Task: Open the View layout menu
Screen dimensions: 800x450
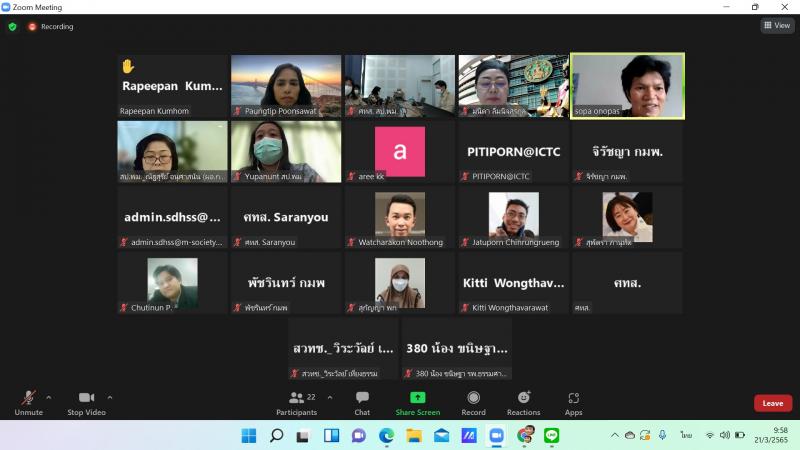Action: tap(777, 25)
